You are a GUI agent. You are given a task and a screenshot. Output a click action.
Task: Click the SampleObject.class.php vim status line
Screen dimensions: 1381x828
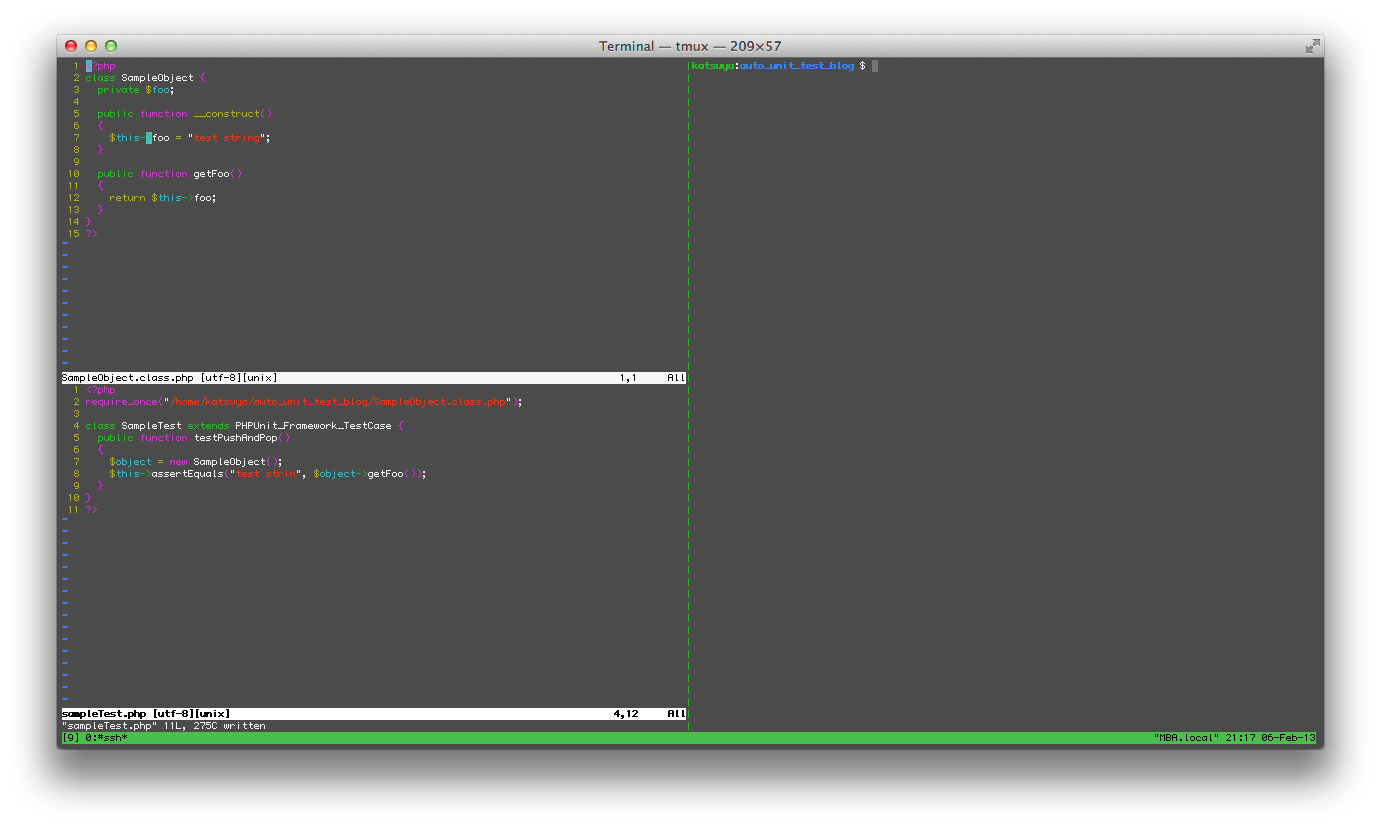(x=170, y=378)
